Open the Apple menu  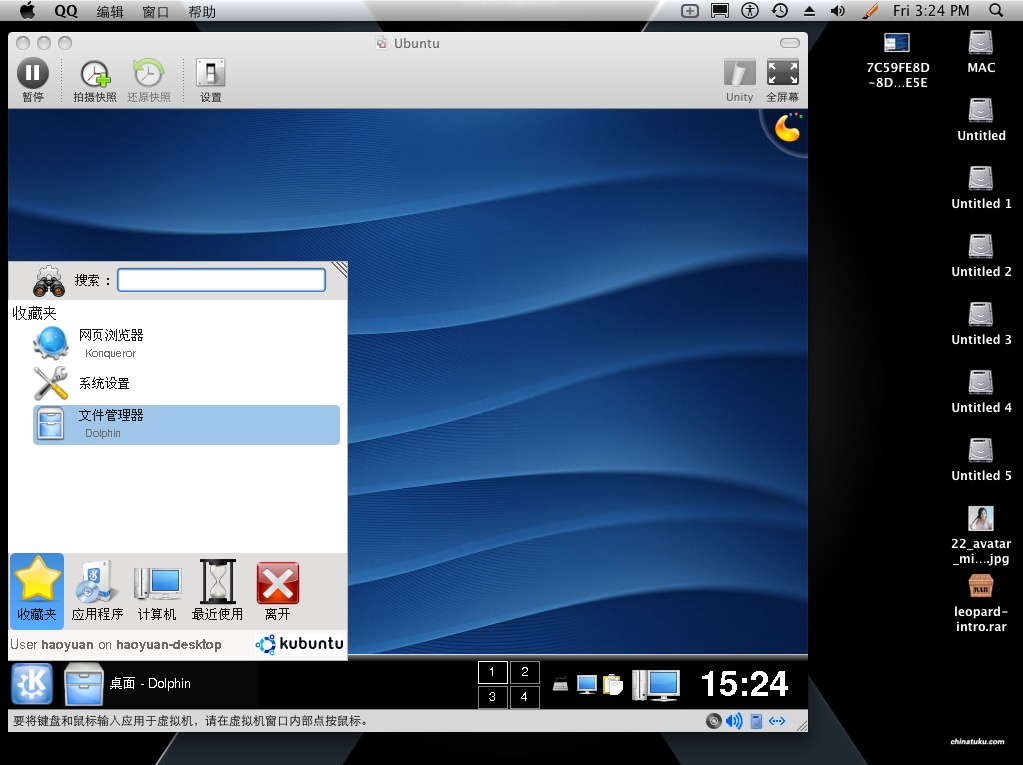(28, 10)
